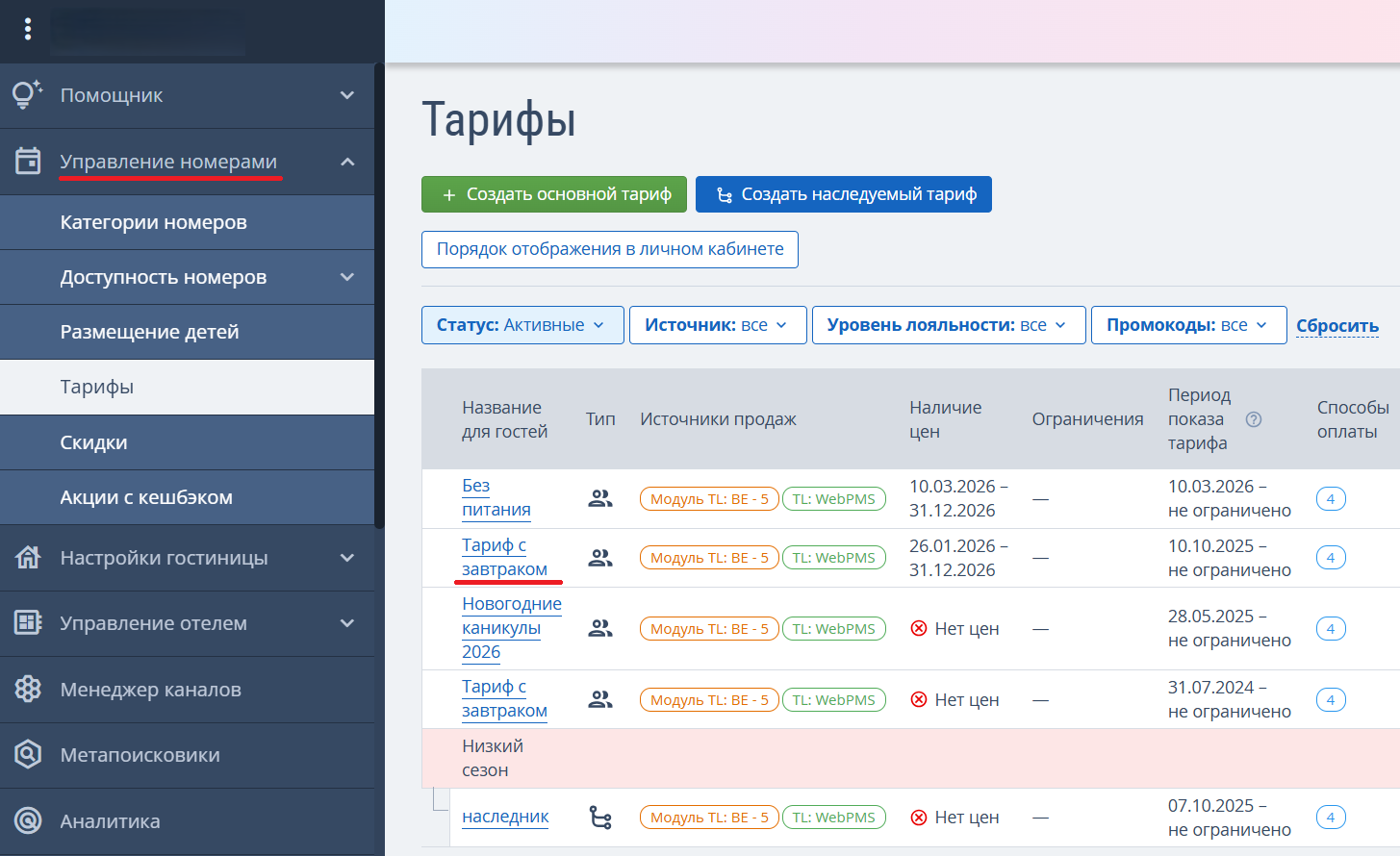Click the Сбросить filters link
The image size is (1400, 856).
[x=1336, y=326]
